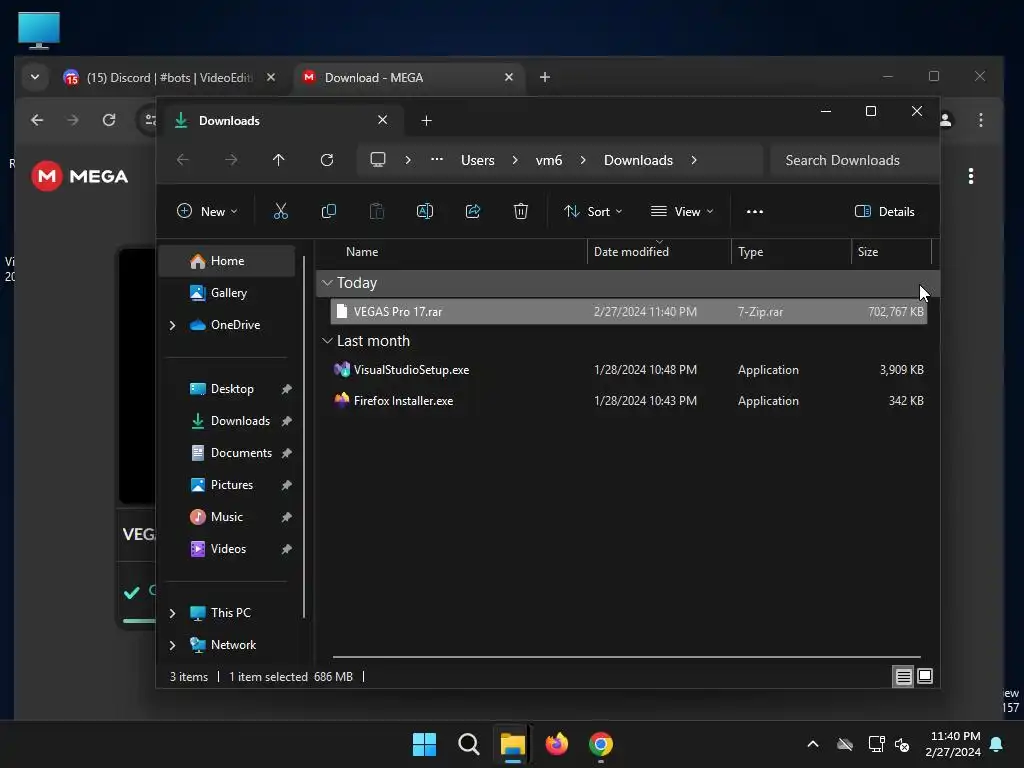Close the Downloads Explorer tab

pos(383,120)
